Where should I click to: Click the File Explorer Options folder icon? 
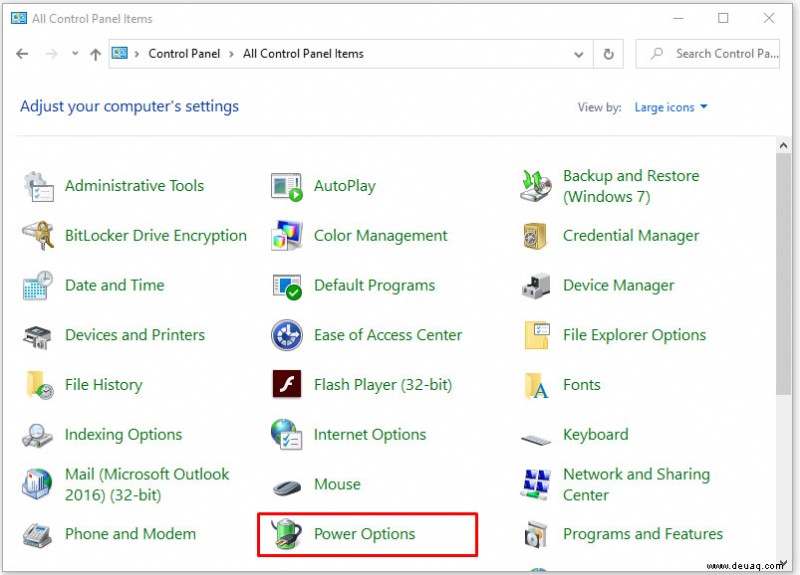(537, 335)
